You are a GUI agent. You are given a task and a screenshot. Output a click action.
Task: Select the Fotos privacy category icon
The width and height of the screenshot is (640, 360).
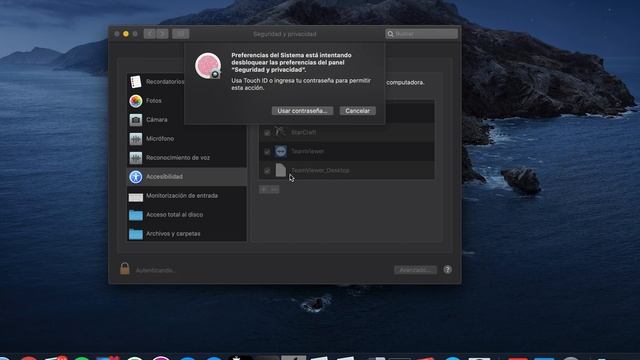[136, 101]
